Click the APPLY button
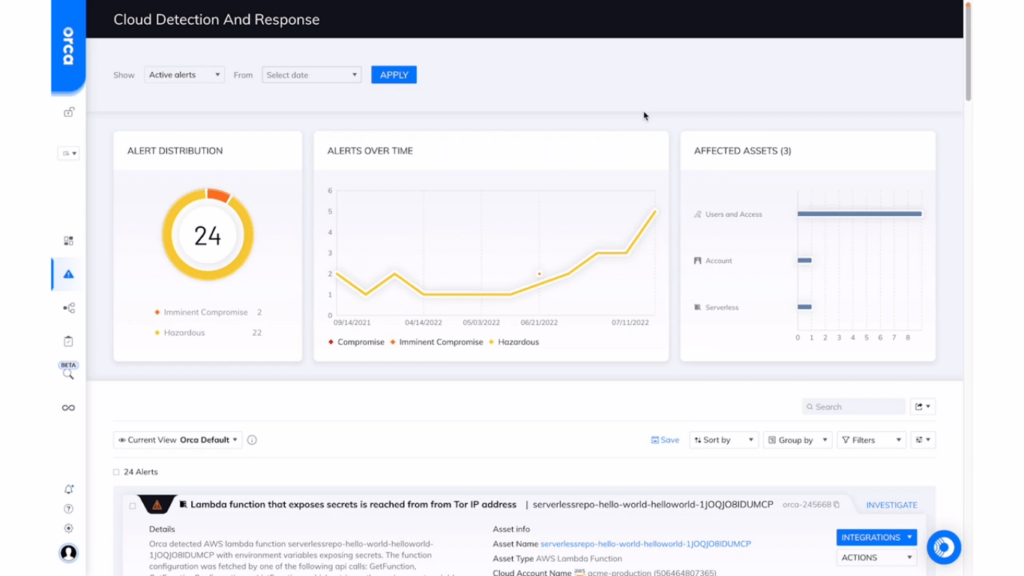Screen dimensions: 1024x576 393,74
